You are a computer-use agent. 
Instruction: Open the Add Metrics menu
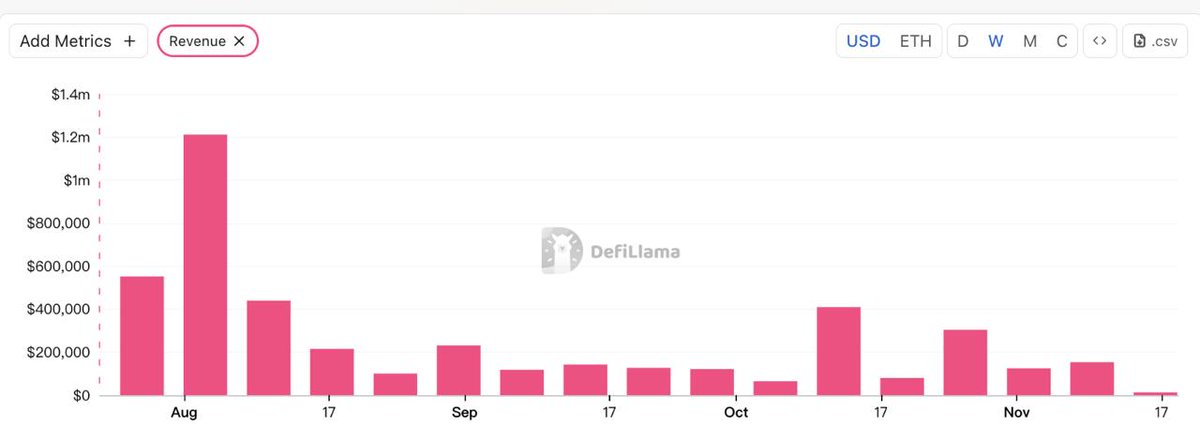(78, 41)
